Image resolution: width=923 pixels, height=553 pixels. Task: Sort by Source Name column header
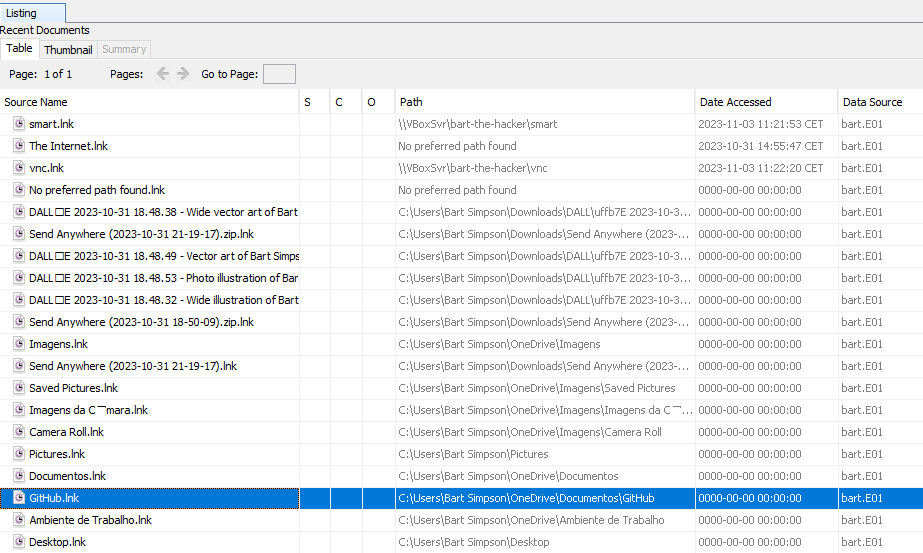pyautogui.click(x=36, y=102)
